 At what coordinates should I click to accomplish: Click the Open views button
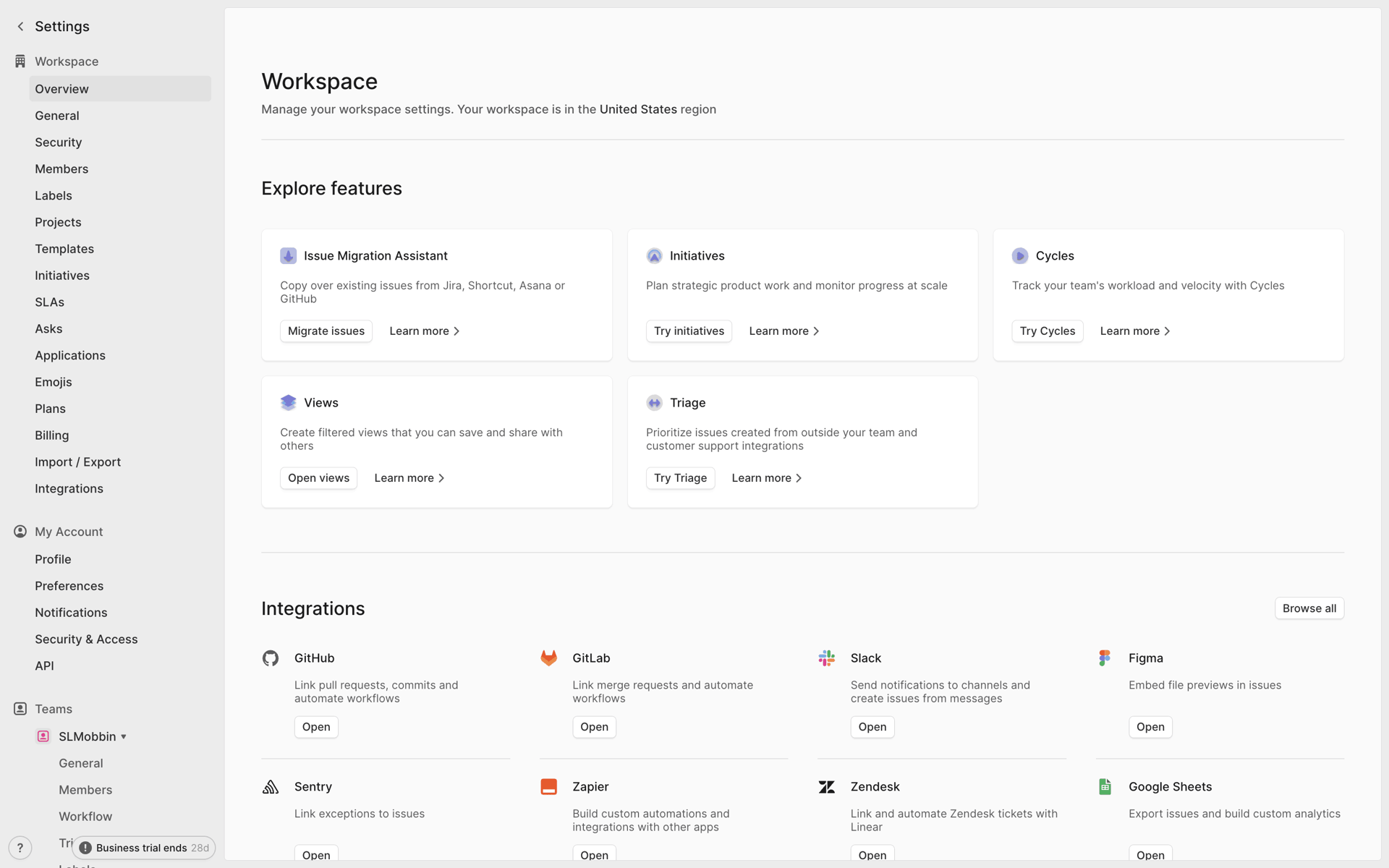[318, 478]
